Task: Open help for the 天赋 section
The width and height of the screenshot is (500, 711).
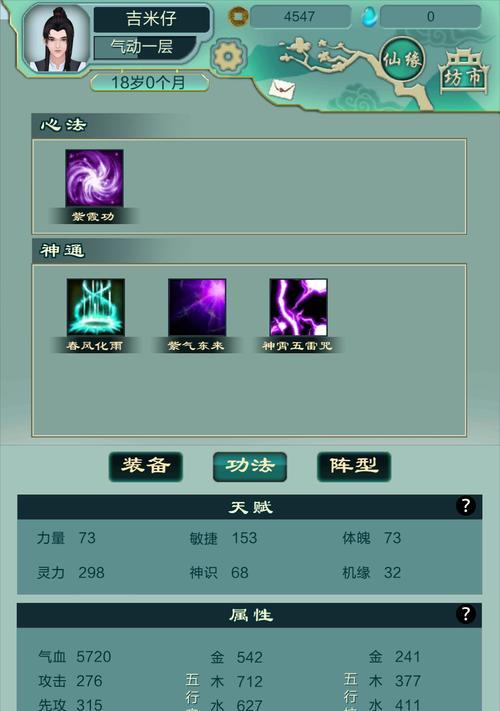Action: pos(466,506)
